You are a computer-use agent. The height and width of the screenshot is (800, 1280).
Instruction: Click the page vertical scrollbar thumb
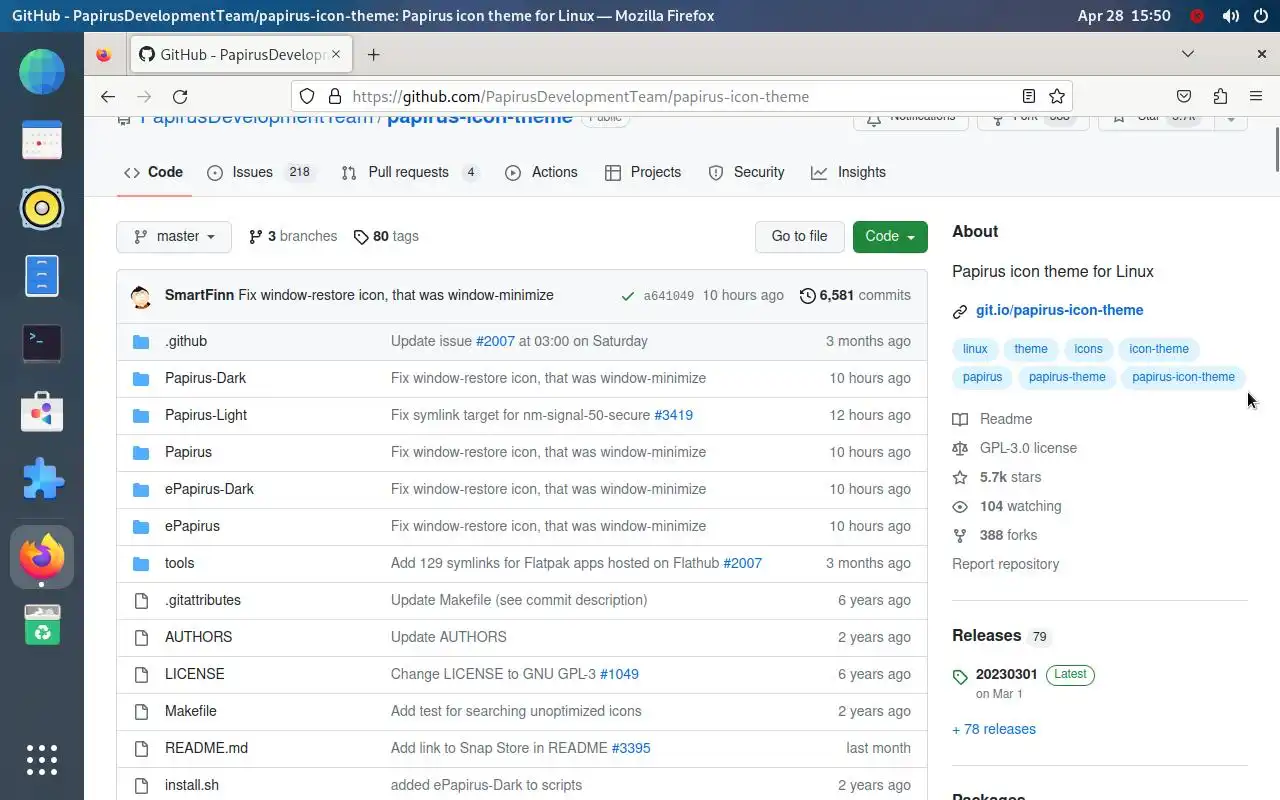click(x=1276, y=150)
